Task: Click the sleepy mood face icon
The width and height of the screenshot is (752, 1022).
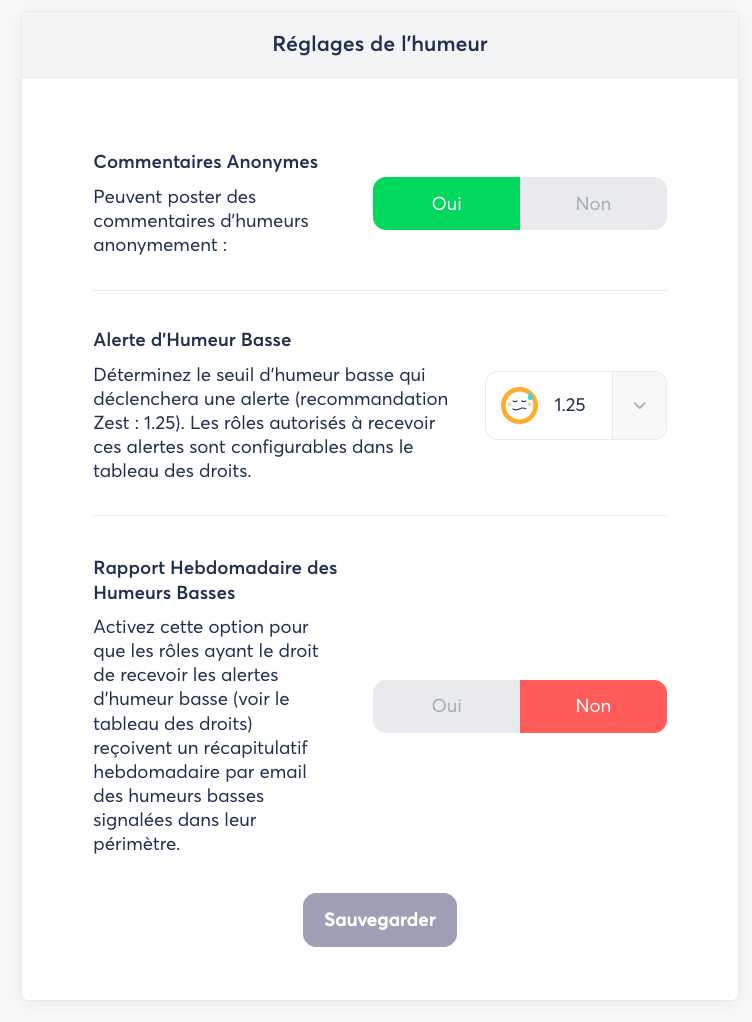Action: (x=519, y=405)
